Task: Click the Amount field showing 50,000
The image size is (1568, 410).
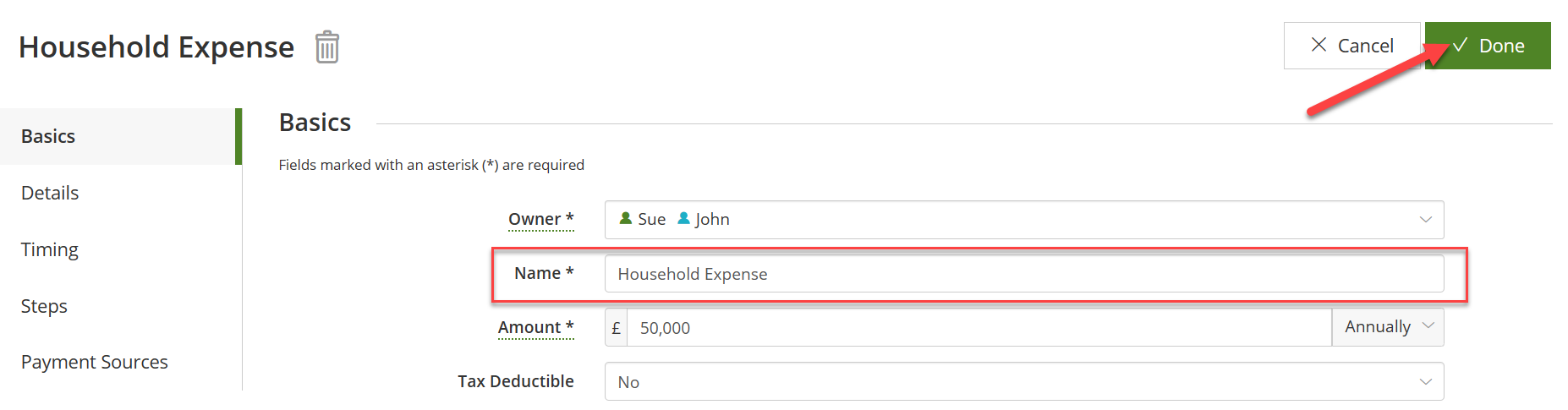Action: (979, 328)
